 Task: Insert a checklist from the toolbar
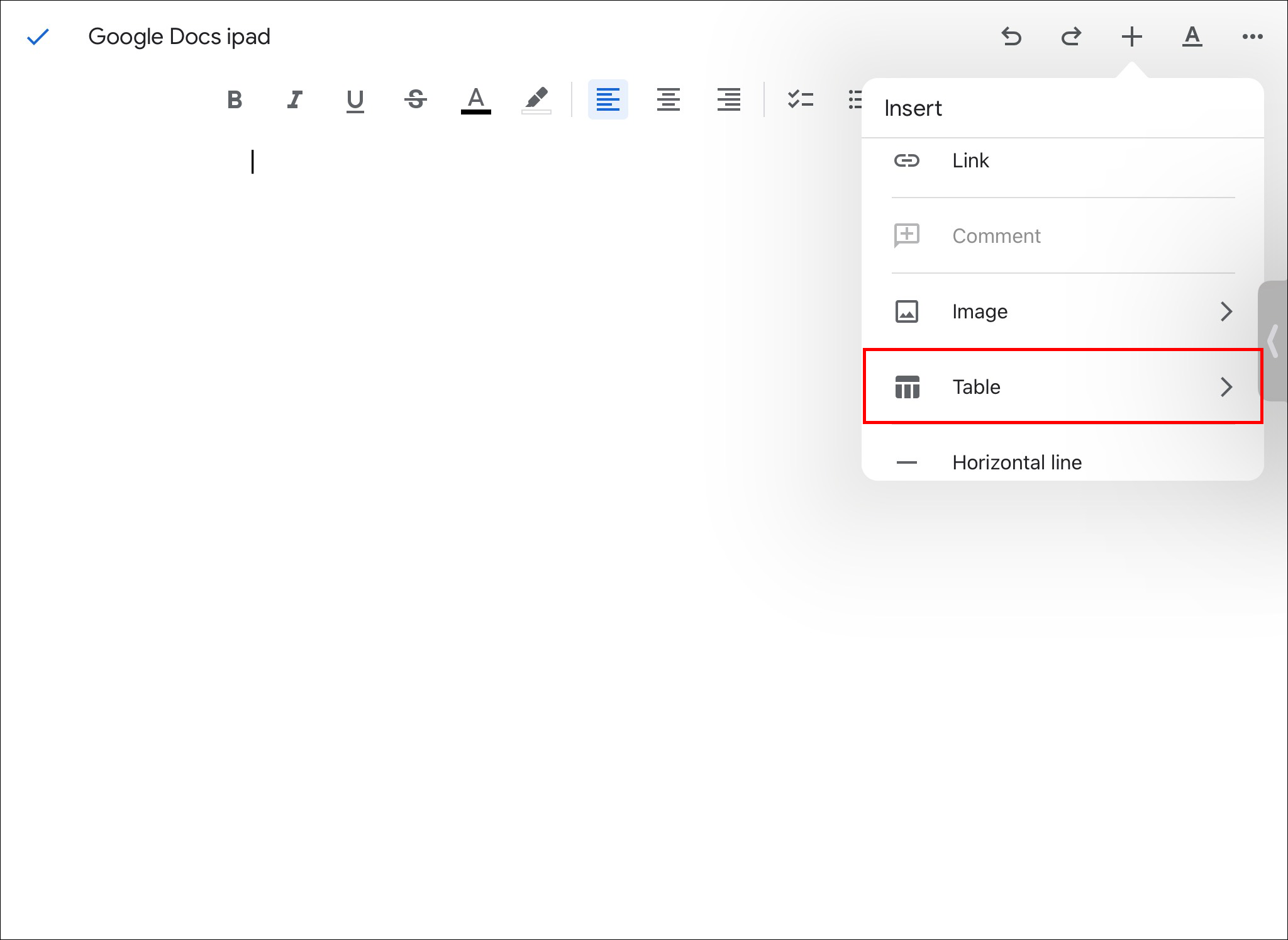(x=801, y=99)
